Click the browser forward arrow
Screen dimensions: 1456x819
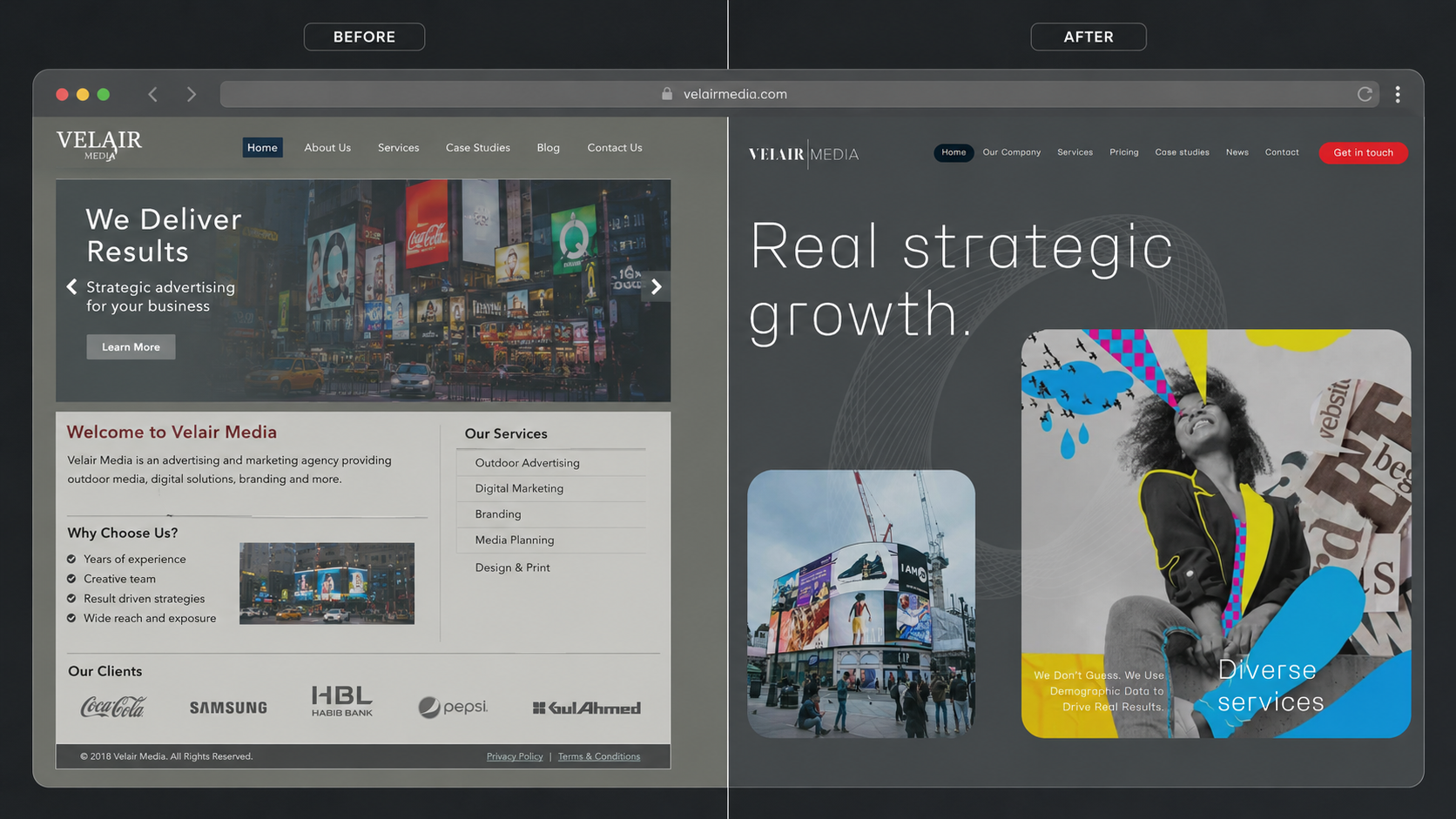tap(192, 94)
